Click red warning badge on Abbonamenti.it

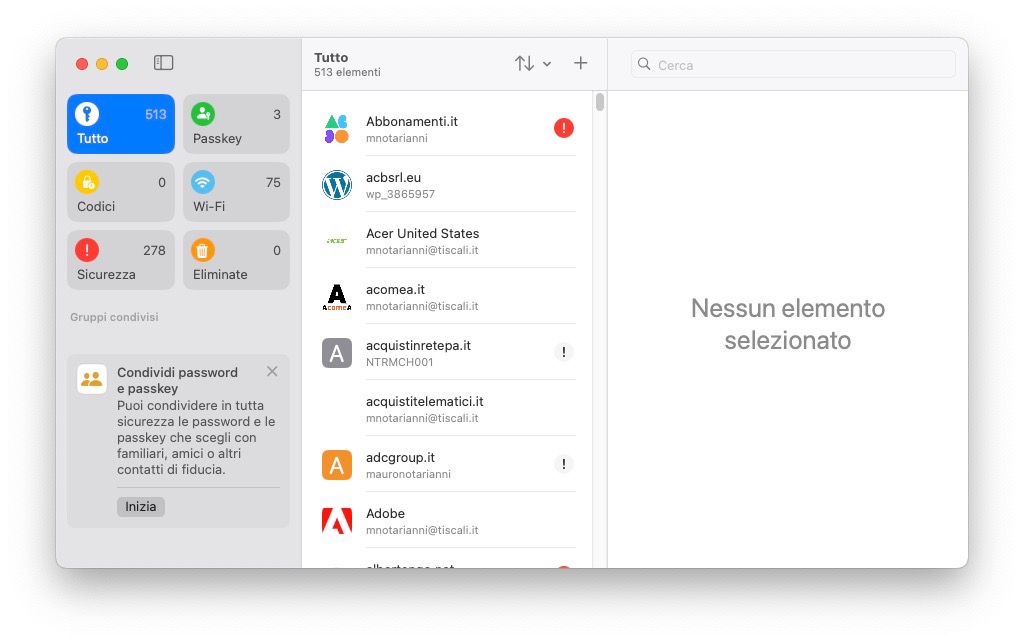pos(564,128)
